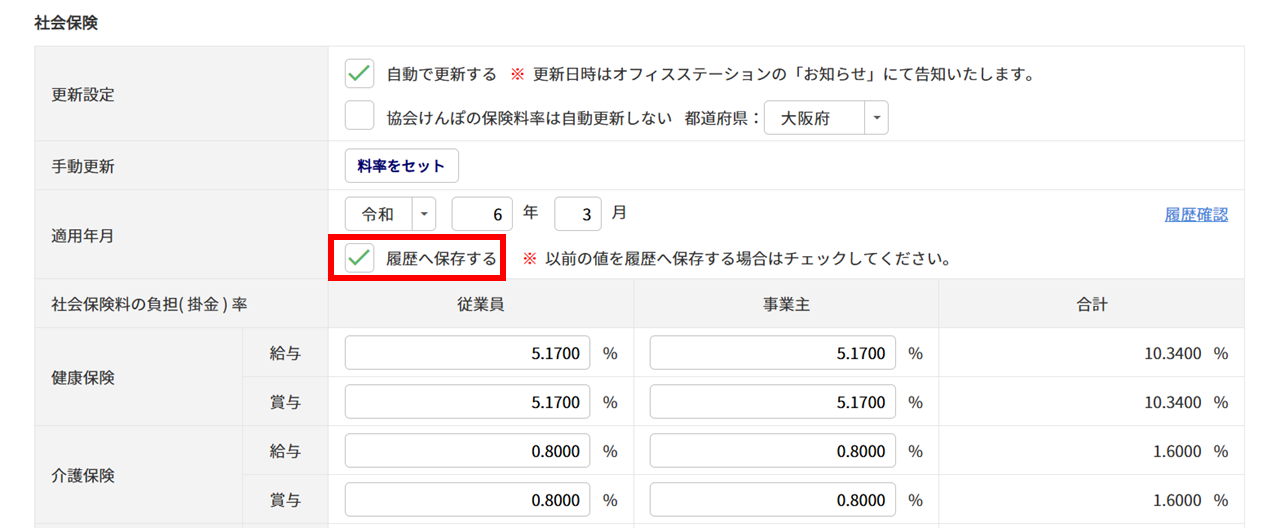Click the 適用年月 month input field
The height and width of the screenshot is (528, 1280).
pos(578,214)
